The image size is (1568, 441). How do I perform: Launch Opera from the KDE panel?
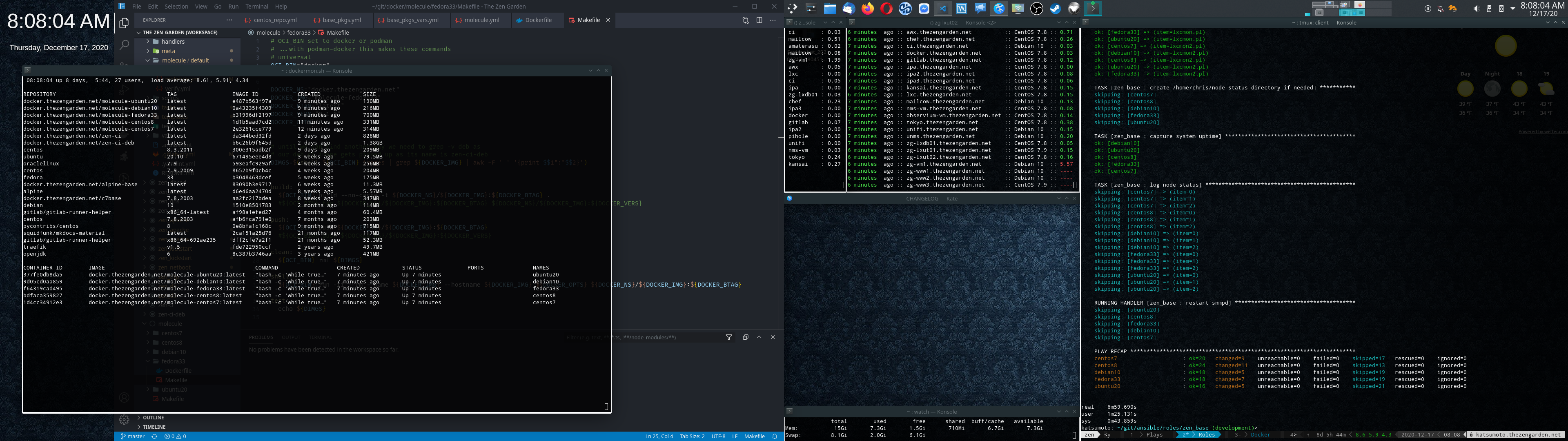point(886,8)
